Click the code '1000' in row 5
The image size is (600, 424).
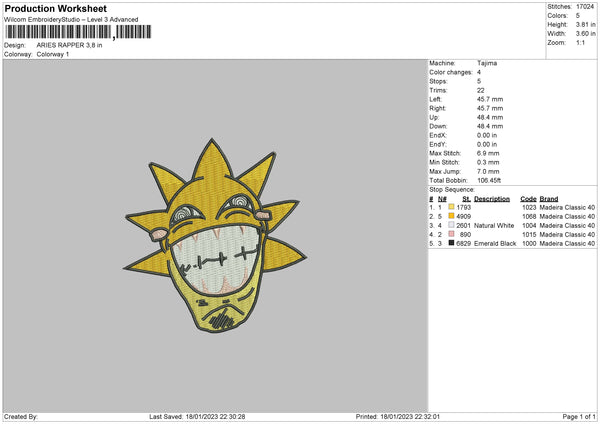tap(529, 243)
